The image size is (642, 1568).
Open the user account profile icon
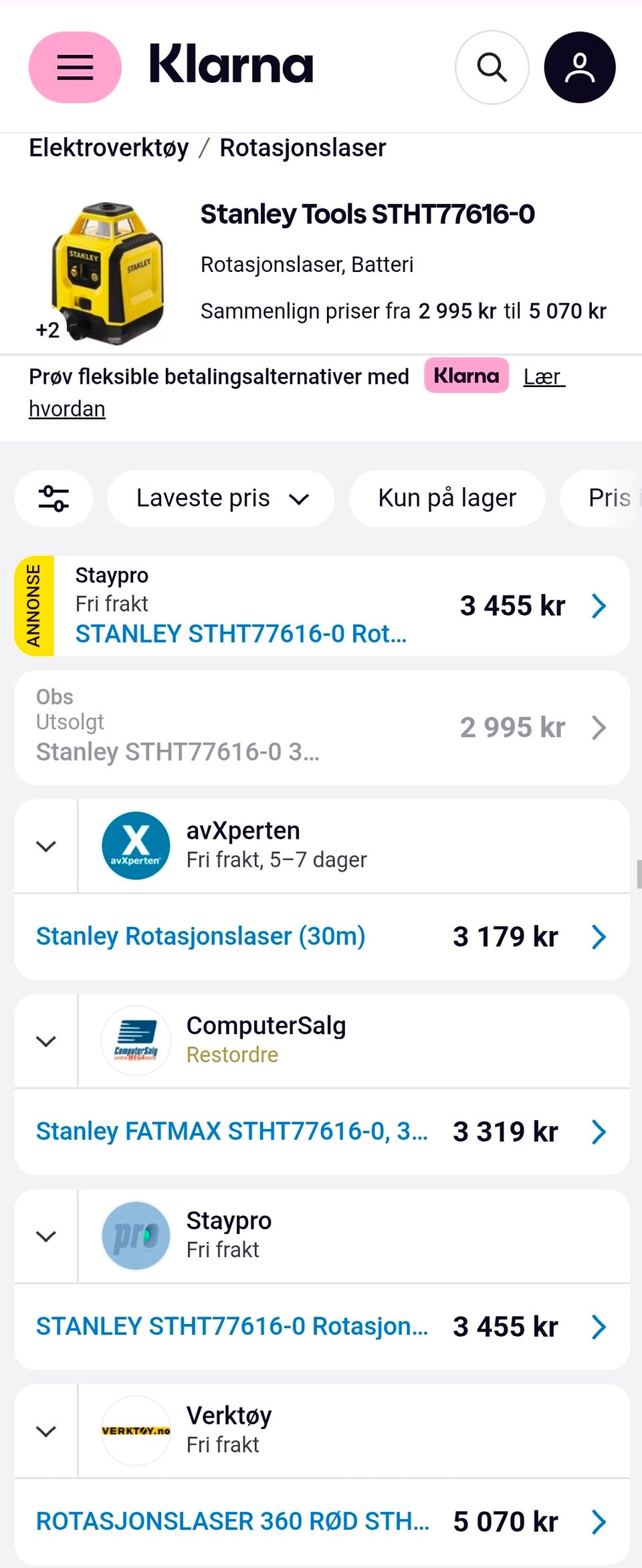click(x=579, y=67)
